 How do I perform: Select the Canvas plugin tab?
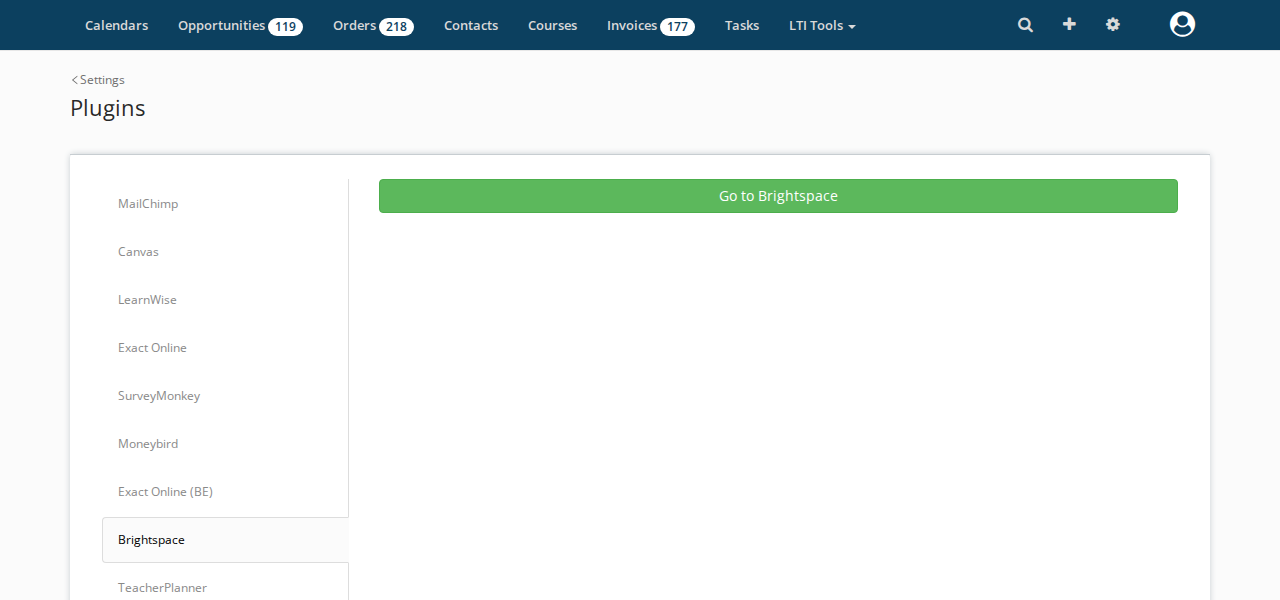pos(225,252)
